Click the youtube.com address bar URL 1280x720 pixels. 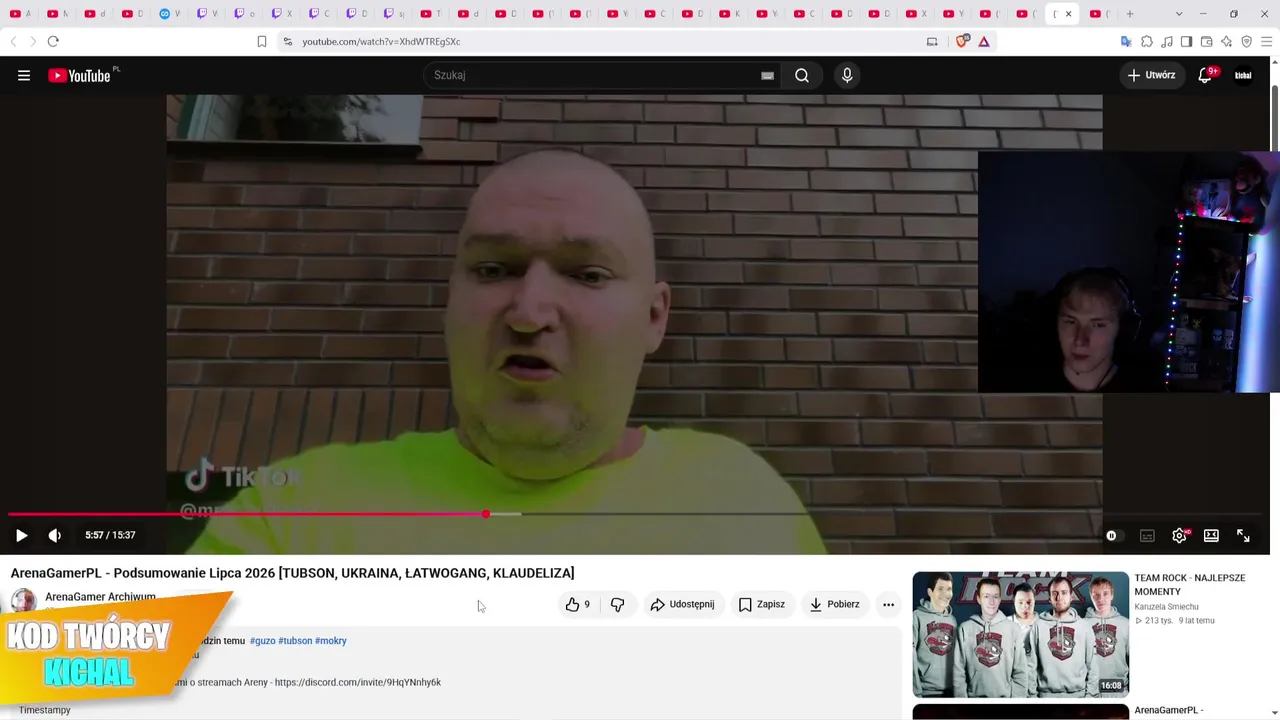(381, 42)
